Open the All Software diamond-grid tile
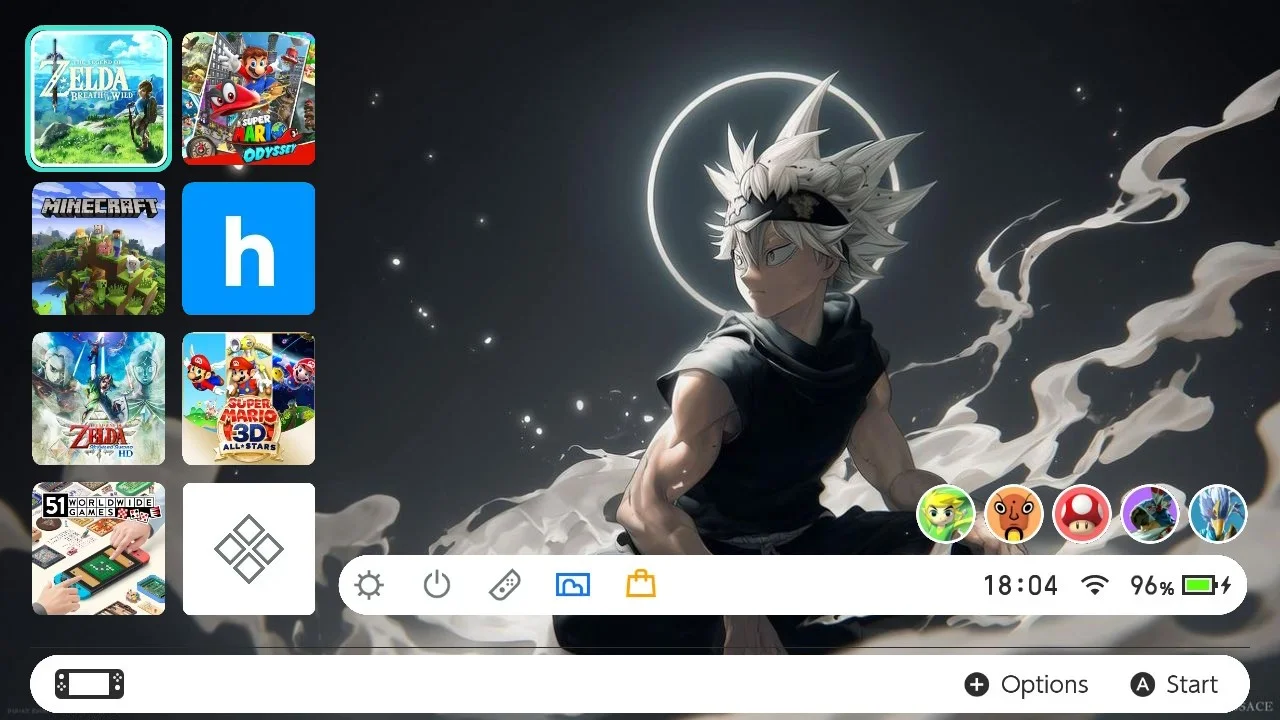This screenshot has width=1280, height=720. (x=248, y=548)
